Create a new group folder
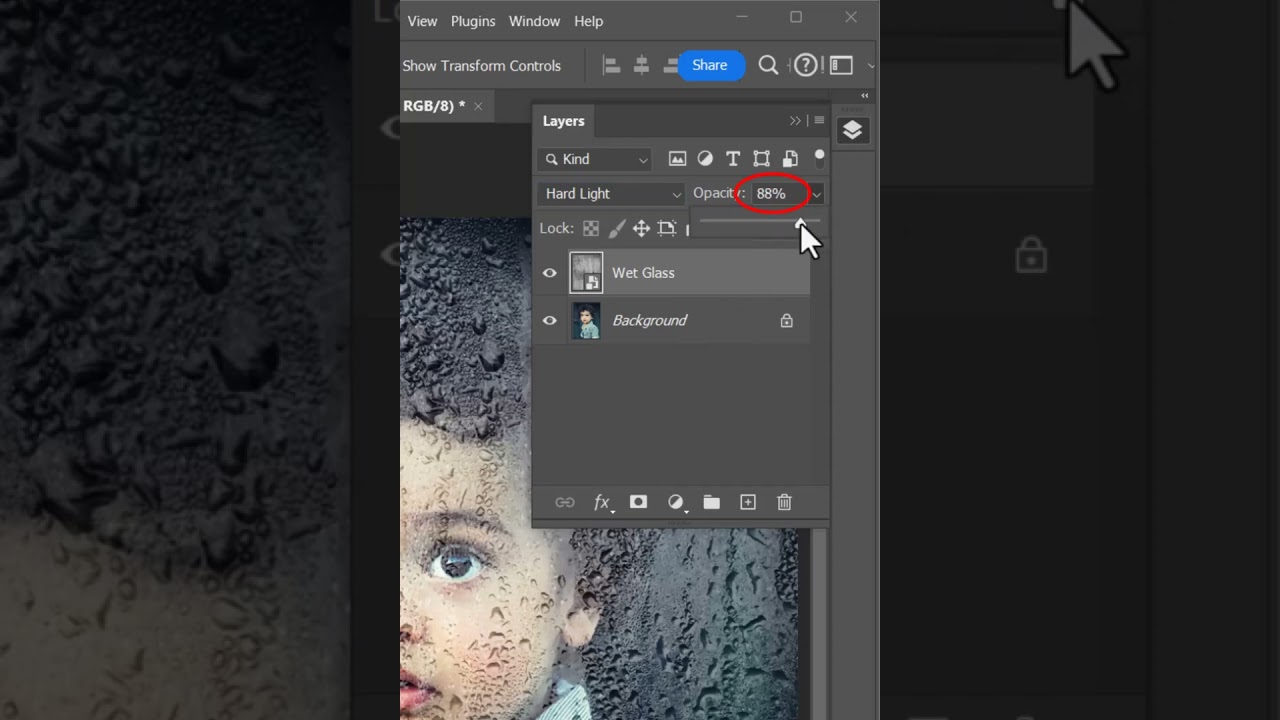This screenshot has height=720, width=1280. coord(711,502)
